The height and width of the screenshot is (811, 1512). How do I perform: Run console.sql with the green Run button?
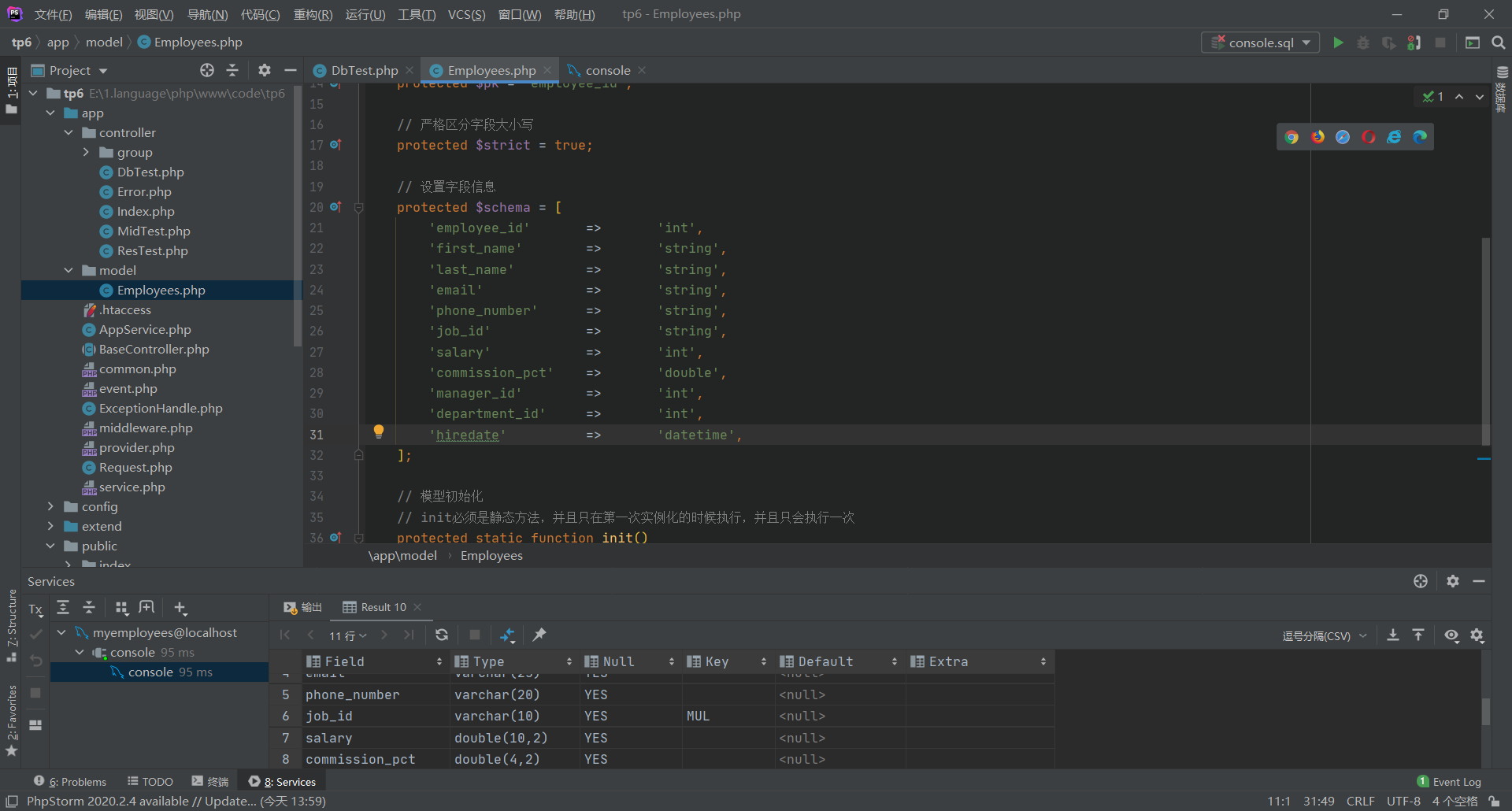[1338, 43]
